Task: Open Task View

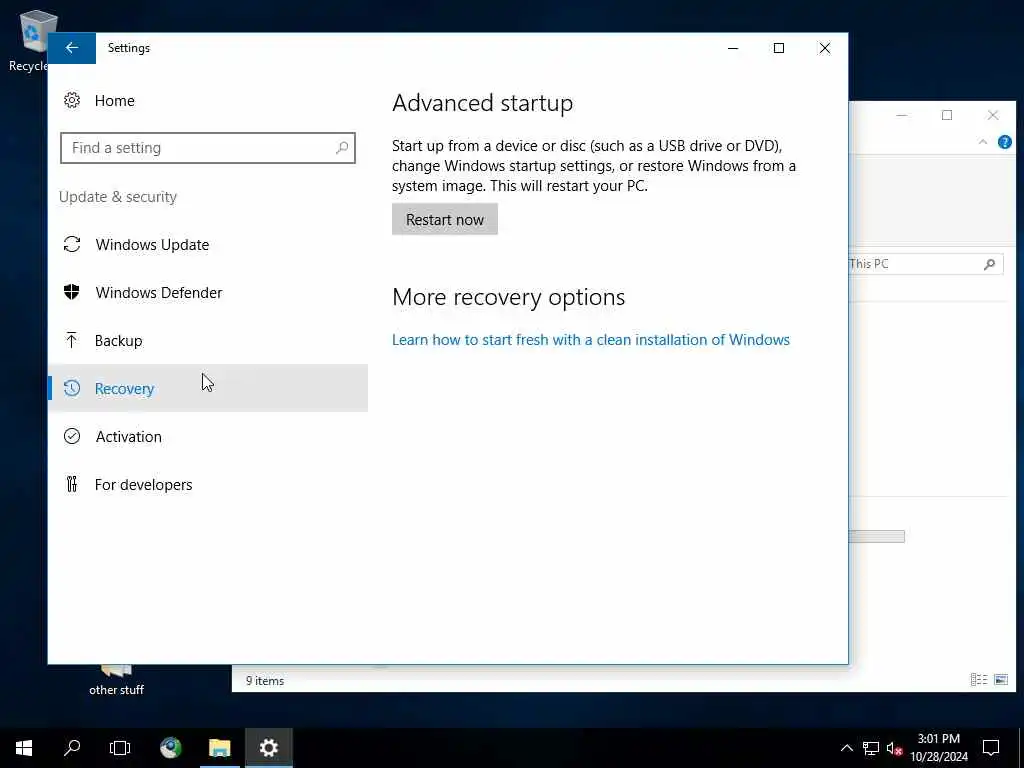Action: (120, 748)
